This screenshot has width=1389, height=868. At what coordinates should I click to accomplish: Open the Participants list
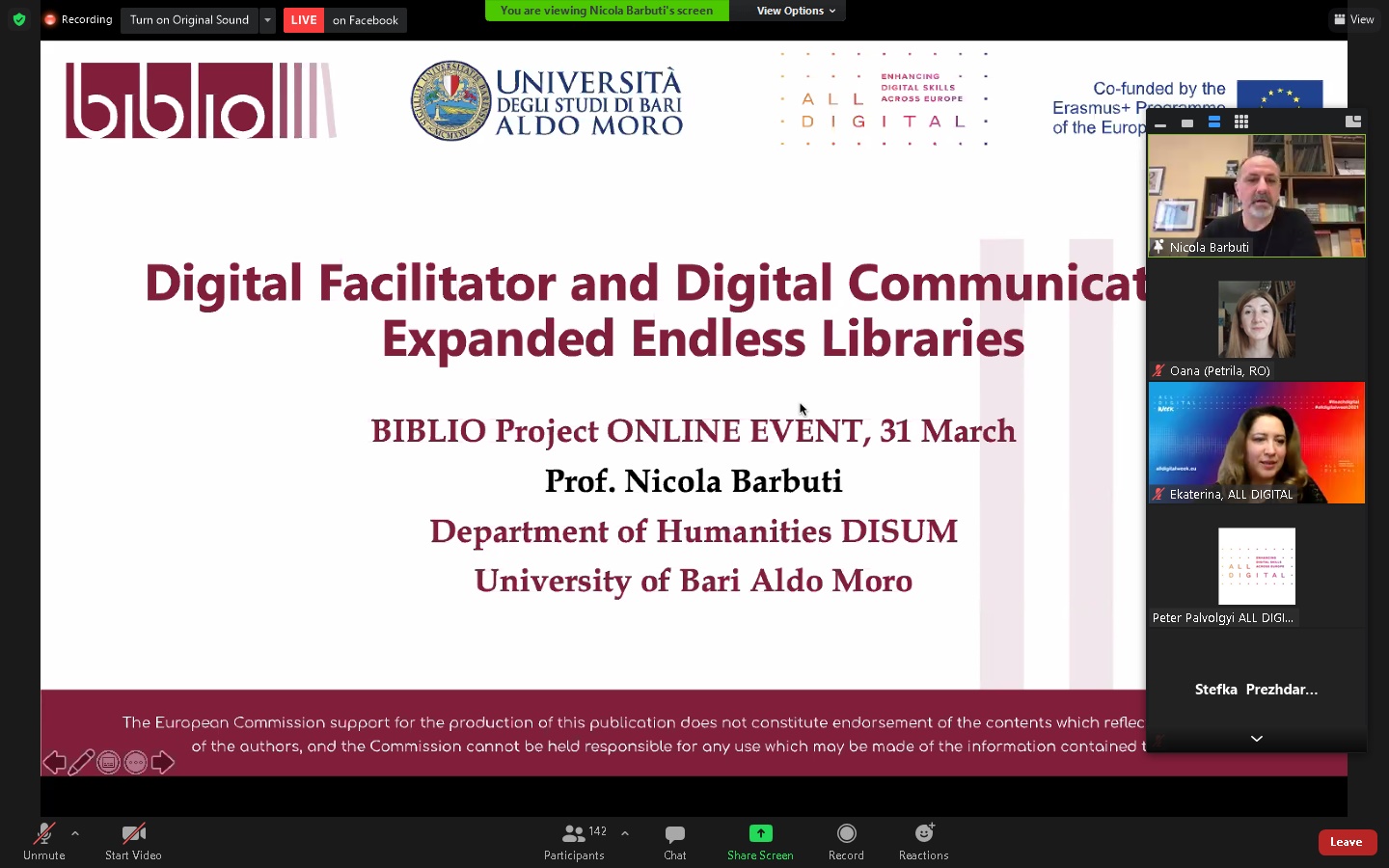click(575, 840)
